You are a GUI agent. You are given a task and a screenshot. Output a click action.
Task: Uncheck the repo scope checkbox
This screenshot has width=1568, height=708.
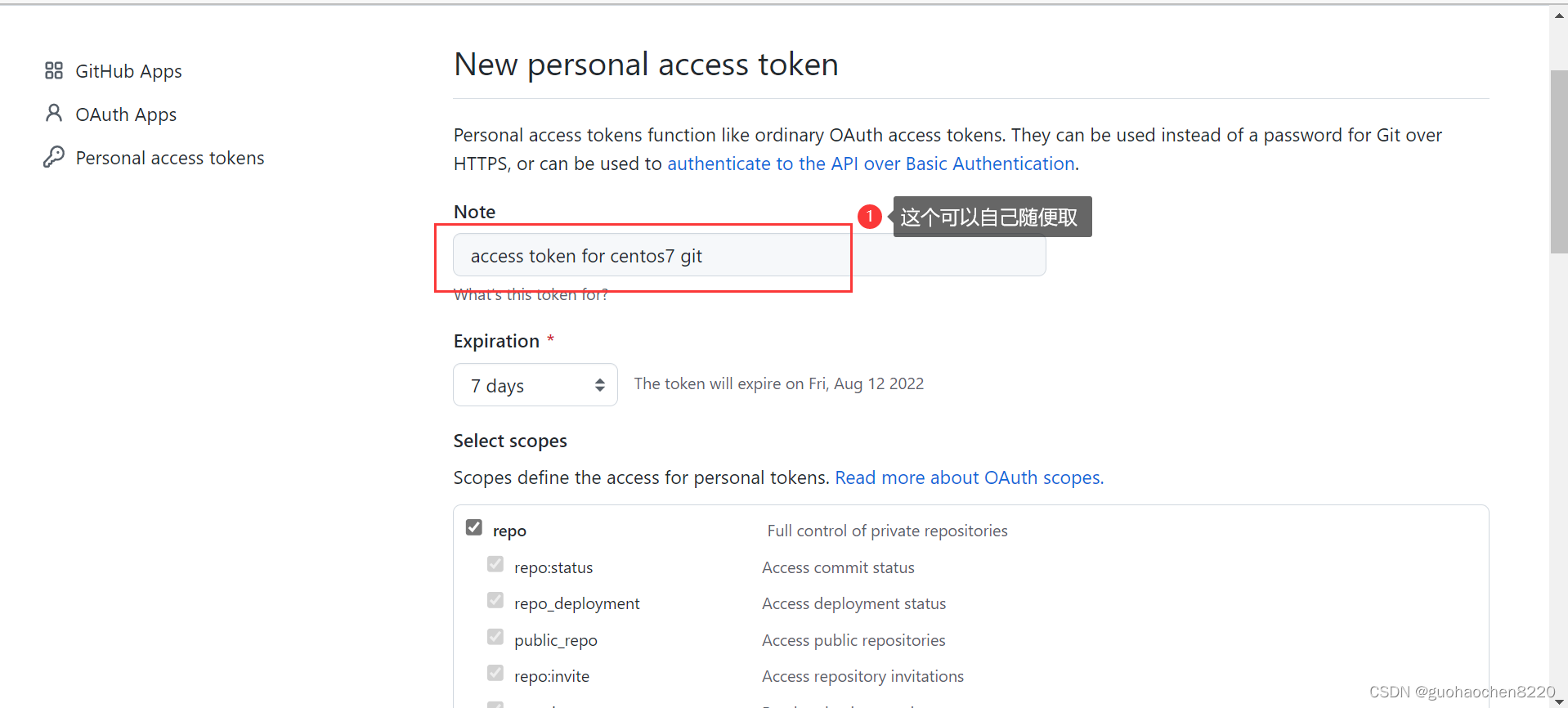click(x=474, y=527)
